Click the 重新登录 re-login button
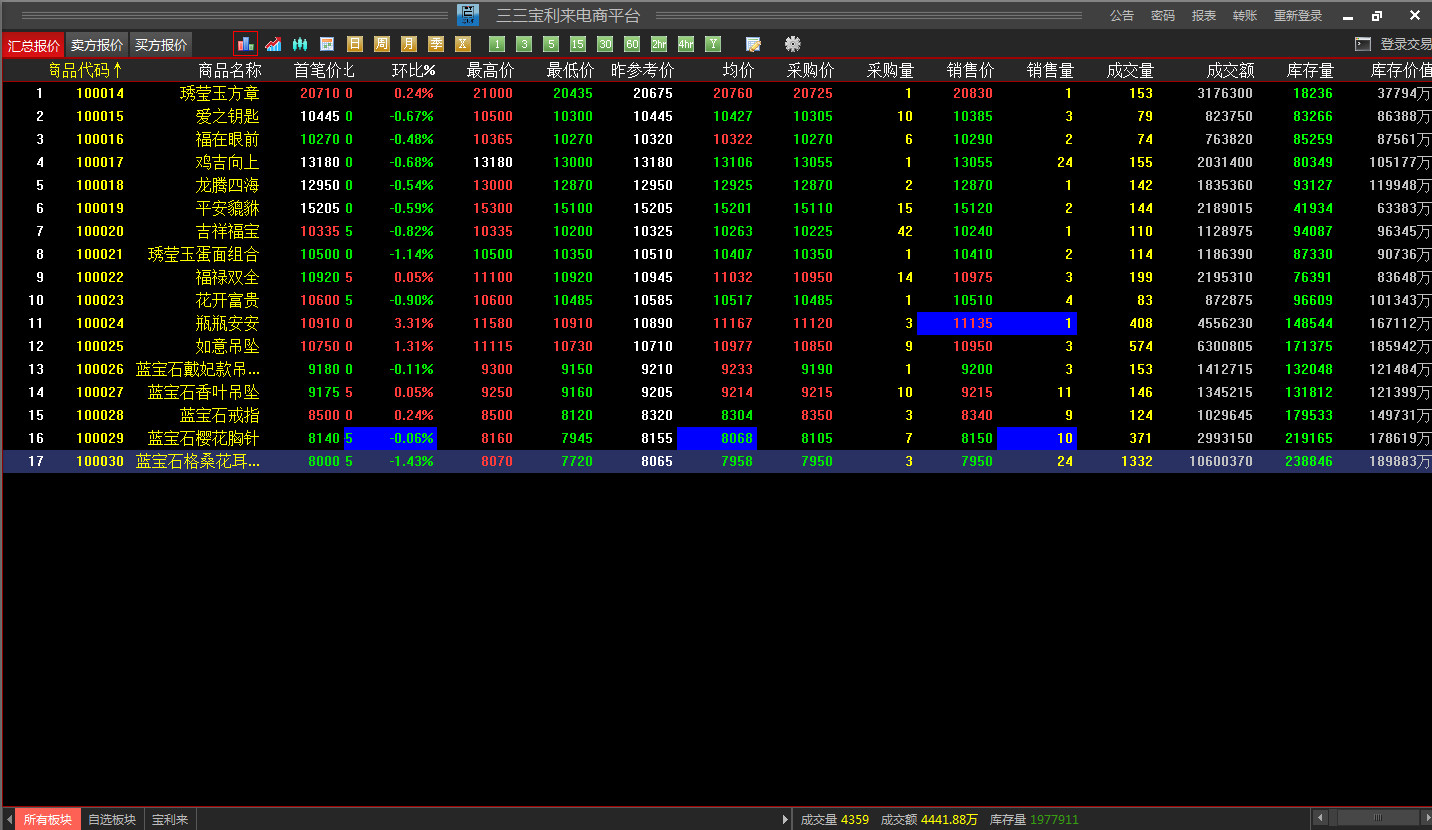This screenshot has height=830, width=1432. pyautogui.click(x=1297, y=16)
